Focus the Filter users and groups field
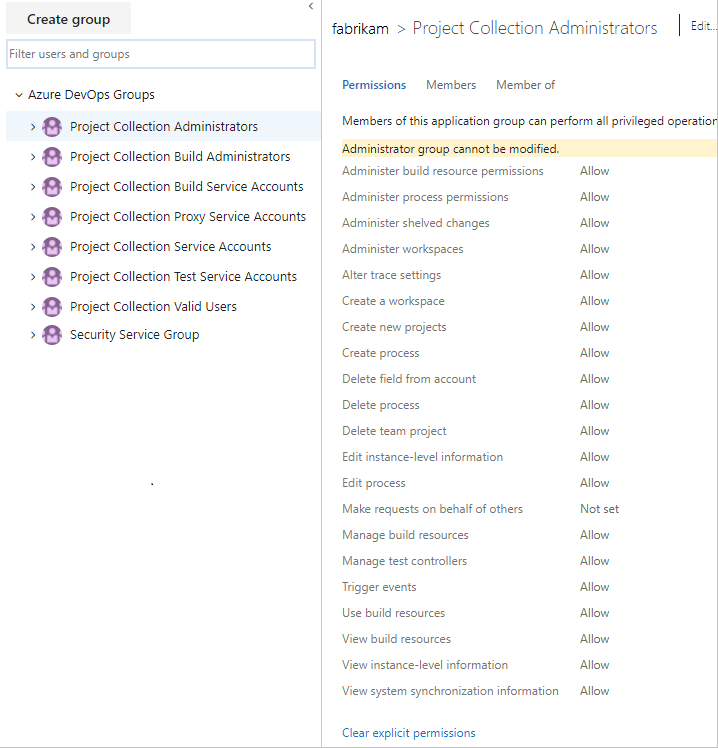Image resolution: width=718 pixels, height=748 pixels. tap(160, 54)
